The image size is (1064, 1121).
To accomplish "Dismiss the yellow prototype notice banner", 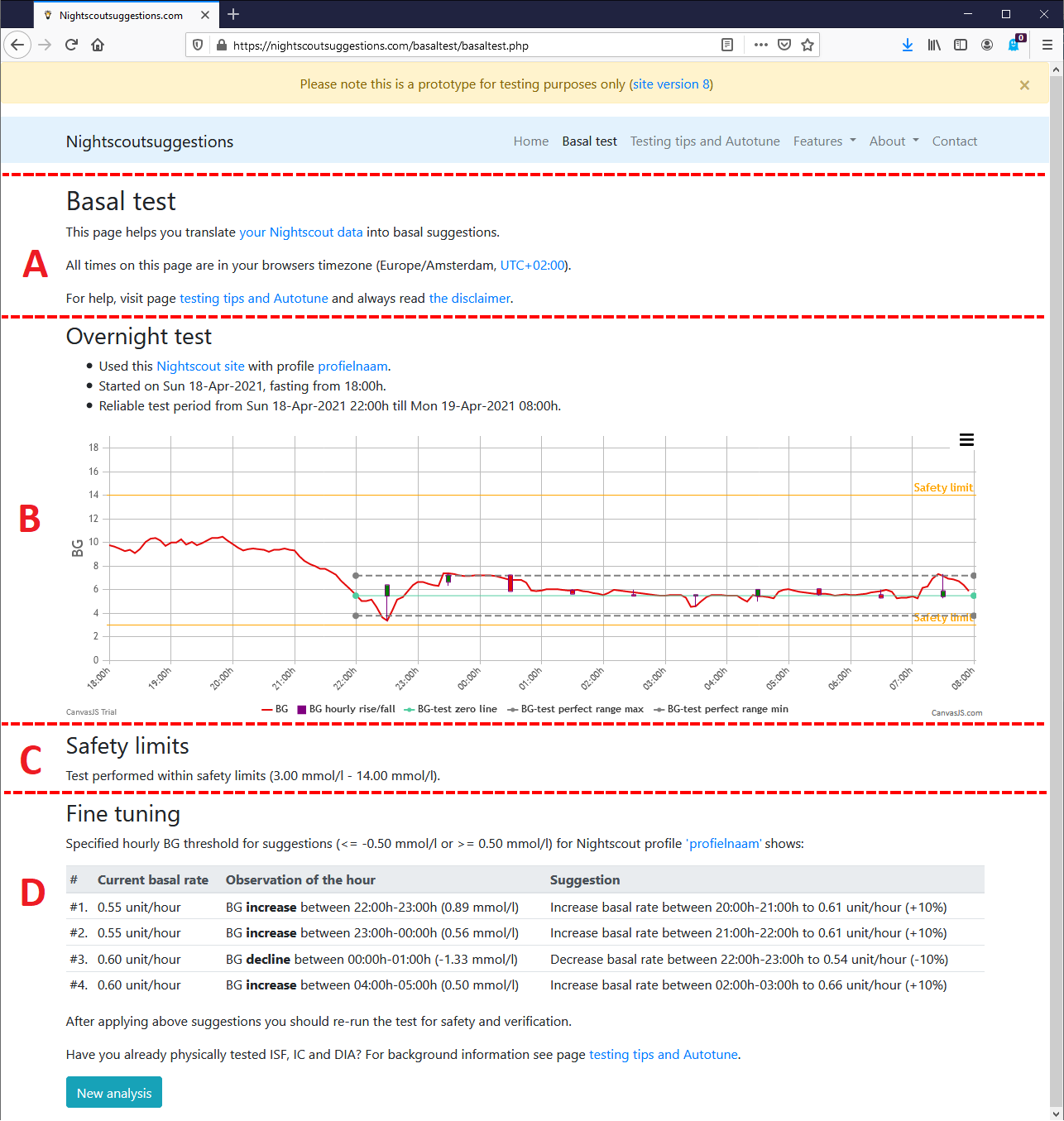I will pos(1024,85).
